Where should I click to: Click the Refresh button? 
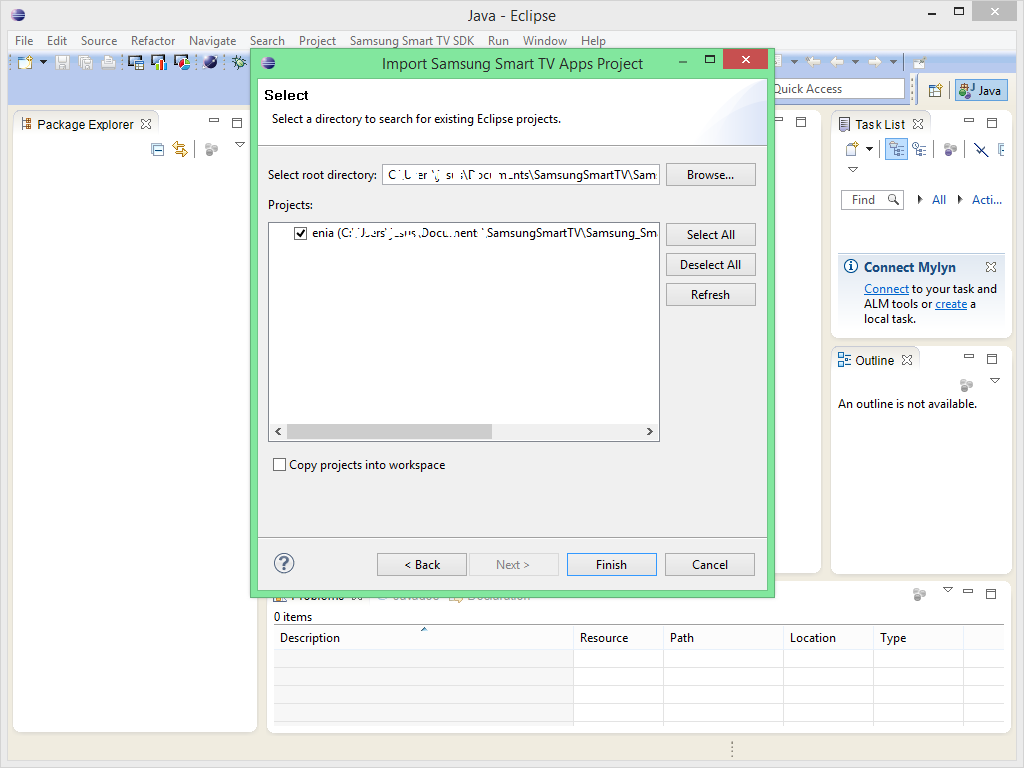711,295
